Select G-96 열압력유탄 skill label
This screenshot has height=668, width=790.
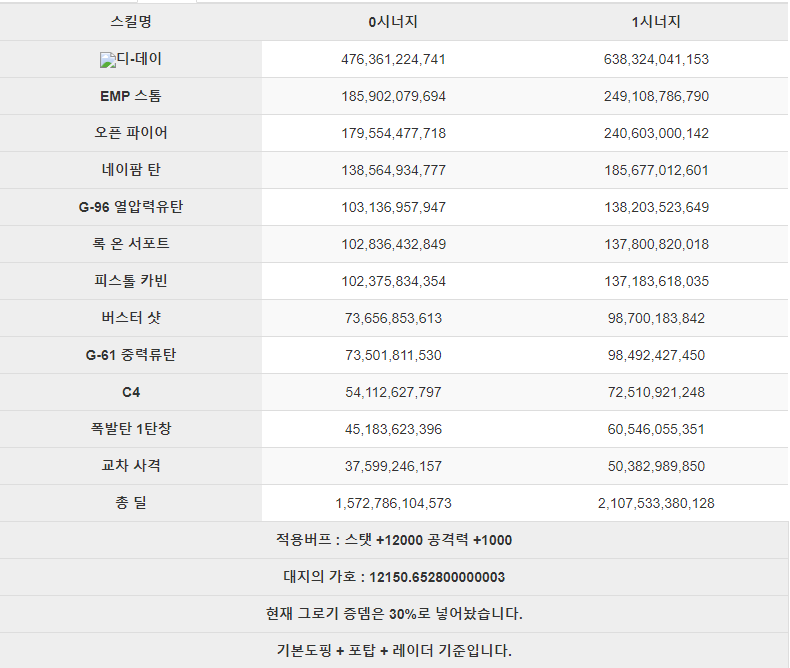(131, 207)
